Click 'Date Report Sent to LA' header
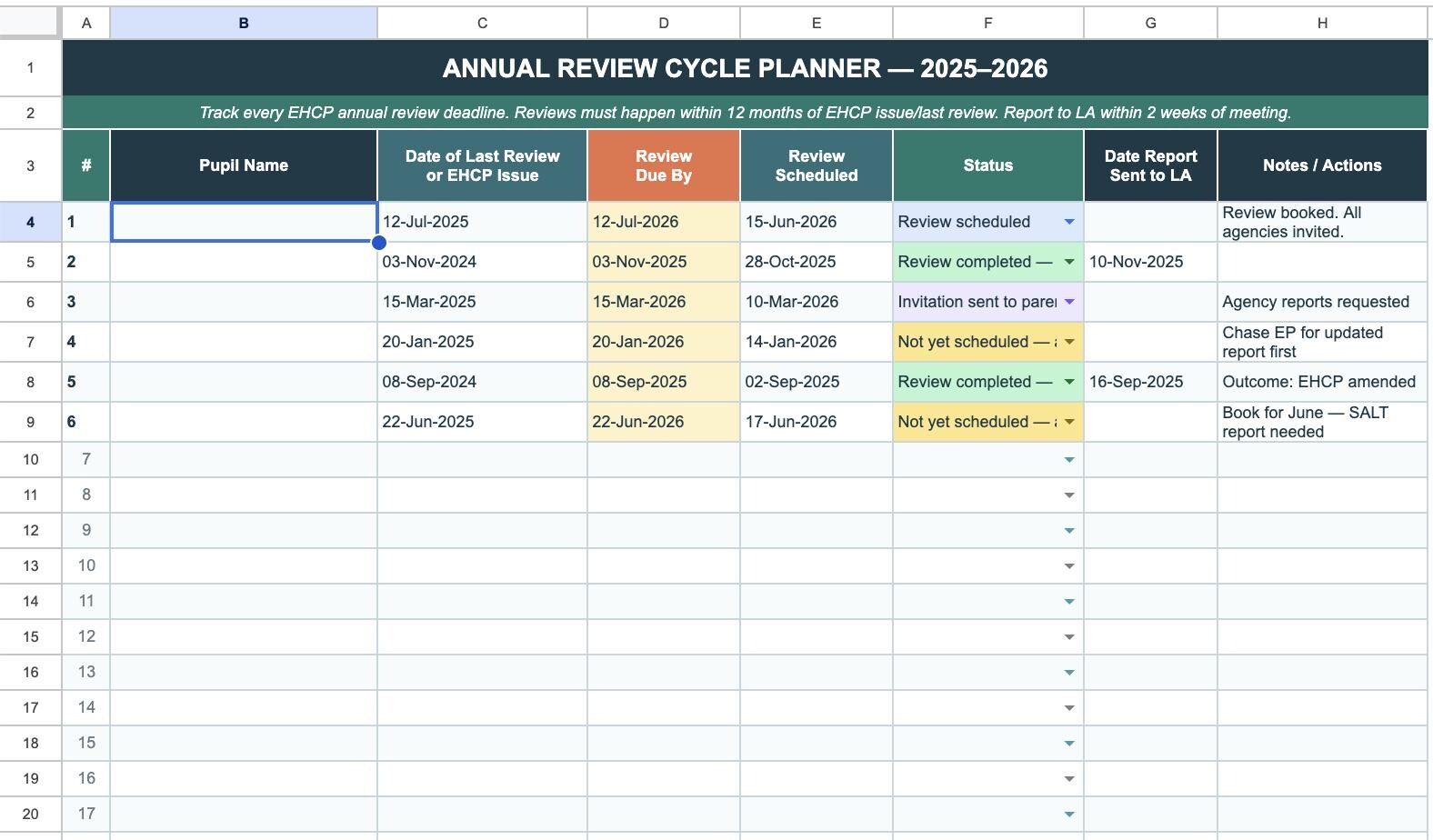The height and width of the screenshot is (840, 1433). tap(1150, 165)
